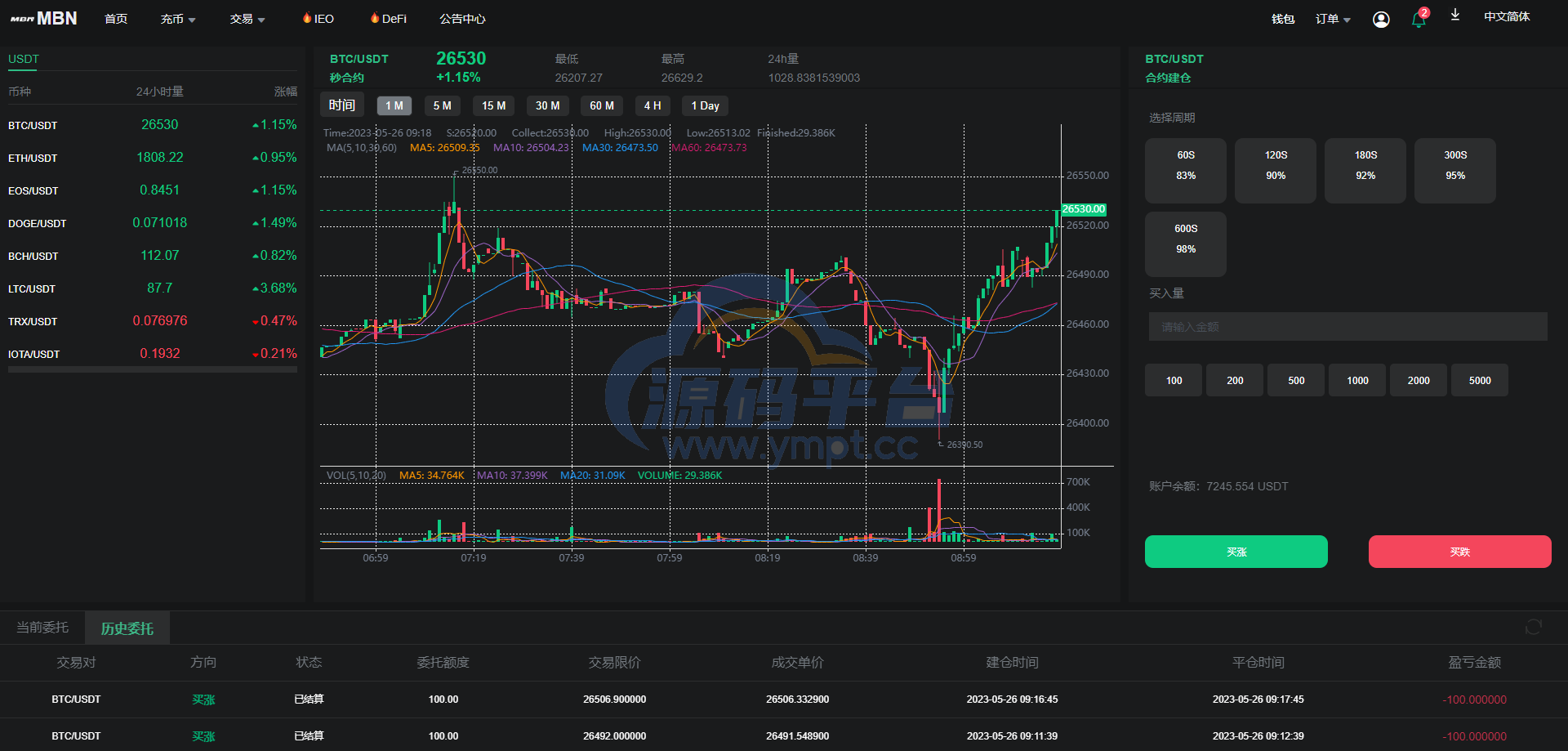Sort by the 24小时量 column header
Image resolution: width=1568 pixels, height=751 pixels.
click(160, 92)
